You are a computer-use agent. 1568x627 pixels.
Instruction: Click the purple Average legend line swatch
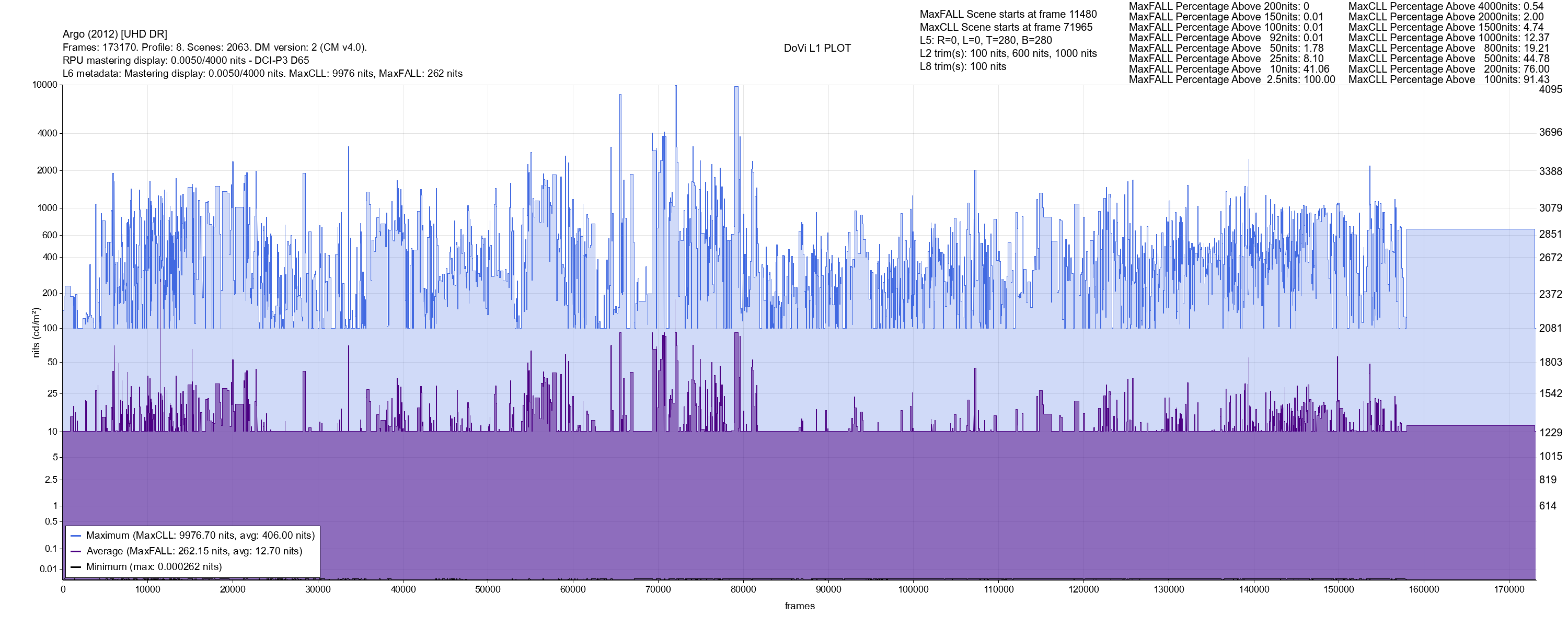pyautogui.click(x=76, y=552)
